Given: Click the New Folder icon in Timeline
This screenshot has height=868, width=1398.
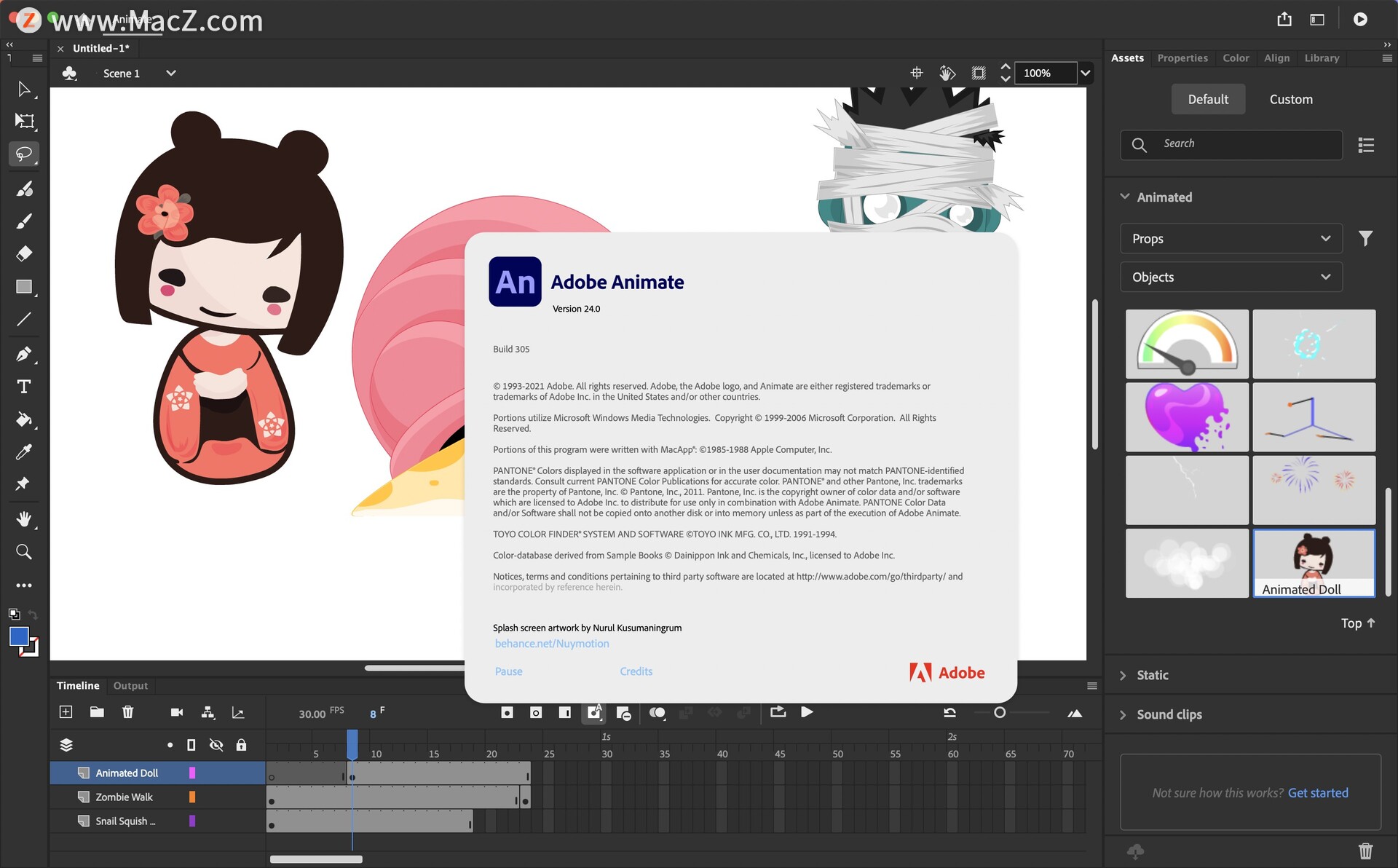Looking at the screenshot, I should pos(97,712).
